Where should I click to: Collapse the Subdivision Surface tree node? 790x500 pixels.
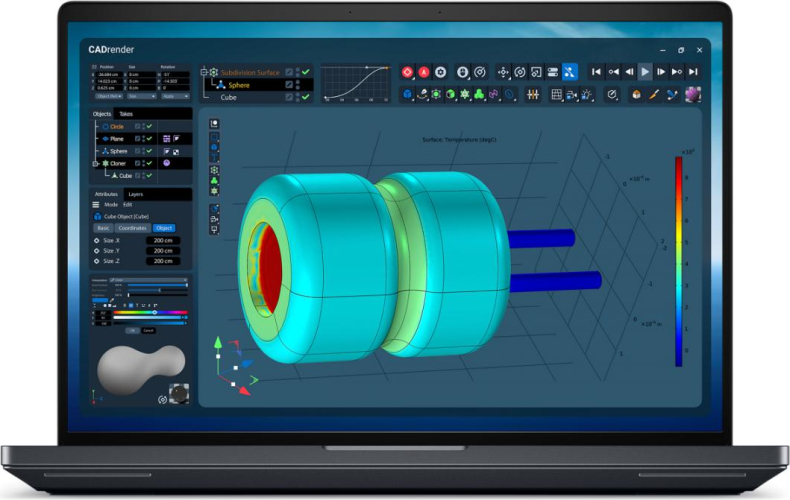(204, 72)
